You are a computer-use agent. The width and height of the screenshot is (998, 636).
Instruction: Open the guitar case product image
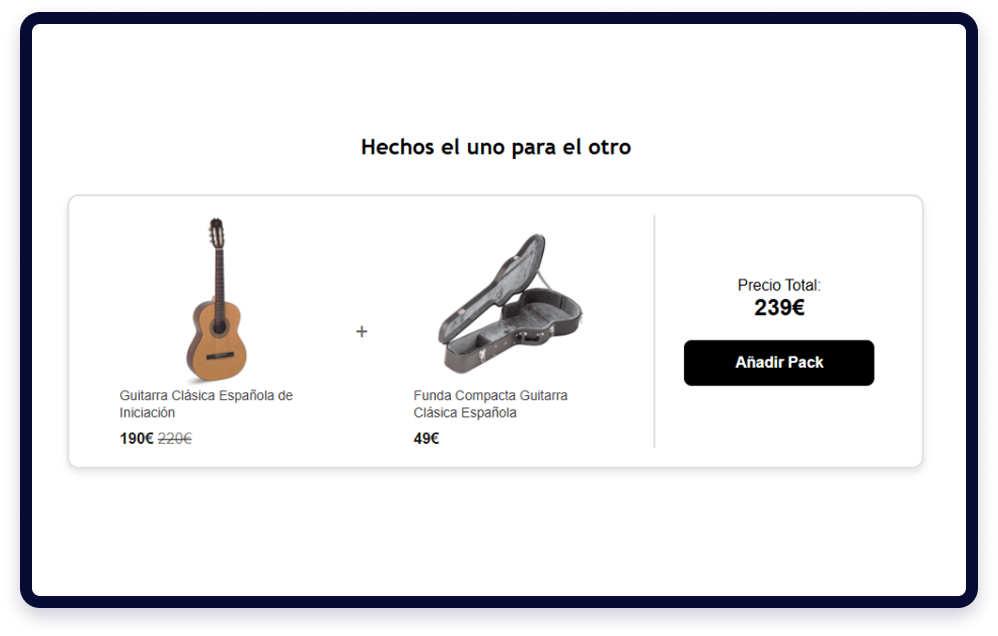510,304
